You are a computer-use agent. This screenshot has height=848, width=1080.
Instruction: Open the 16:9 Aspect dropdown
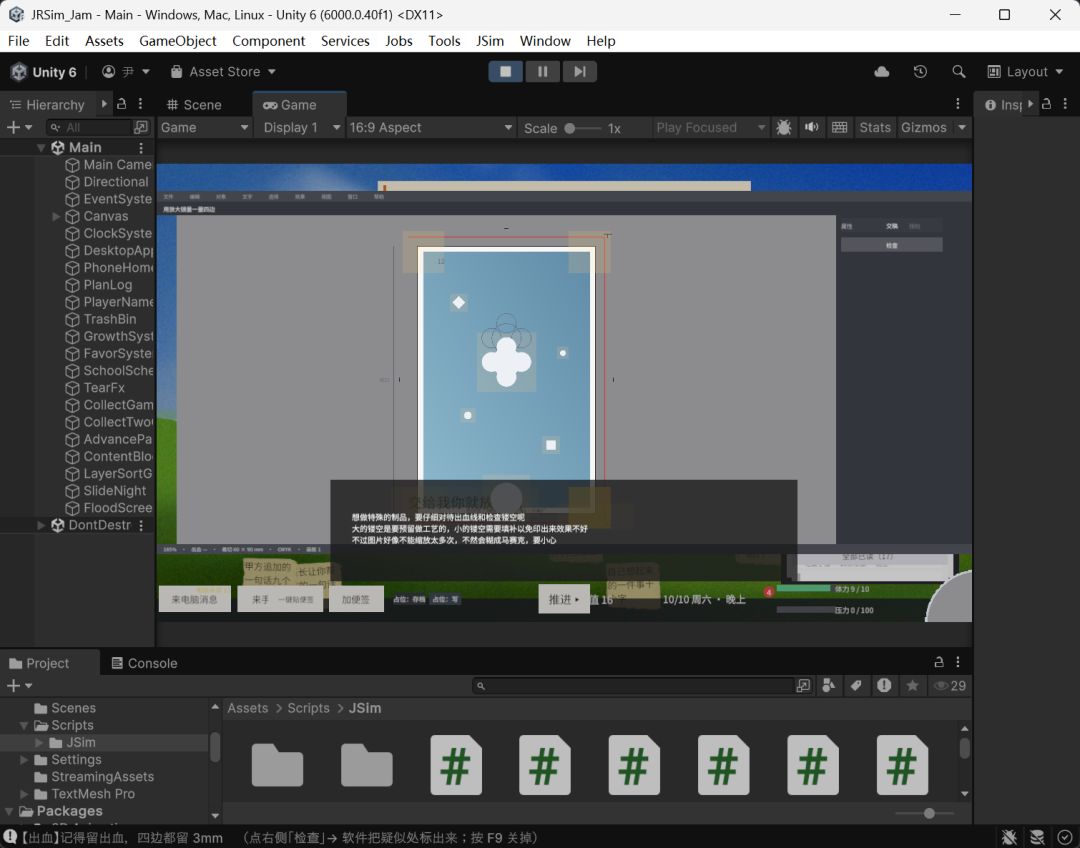pyautogui.click(x=431, y=127)
